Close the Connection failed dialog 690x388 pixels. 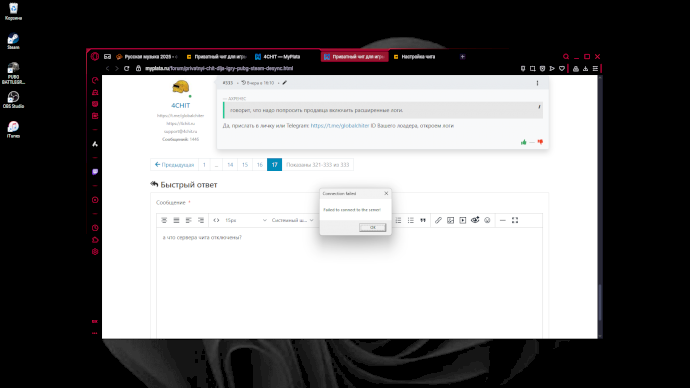(x=386, y=194)
